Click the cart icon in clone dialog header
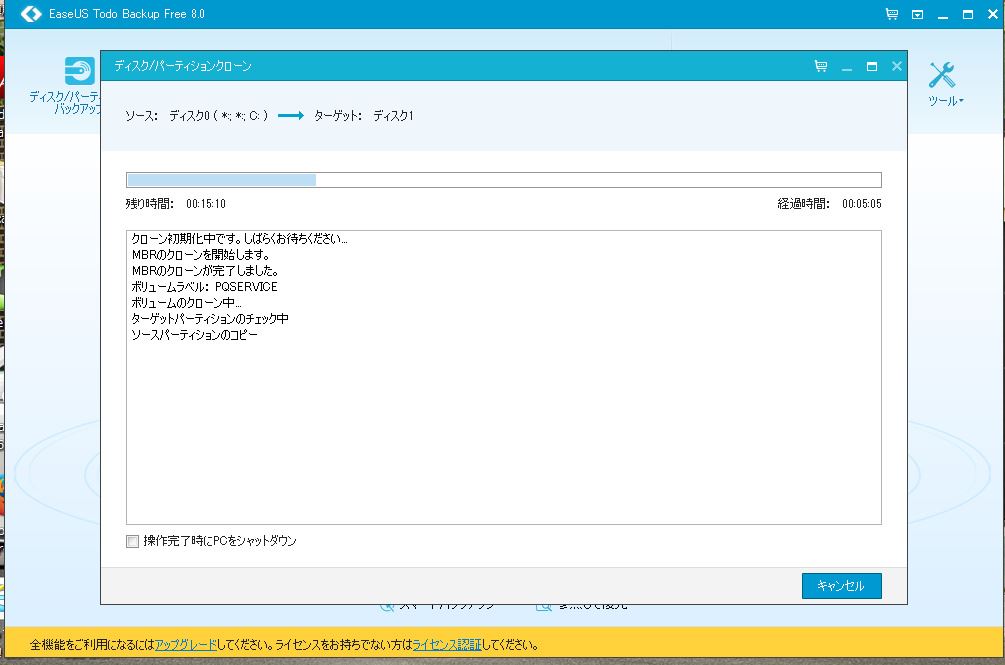 click(x=820, y=66)
